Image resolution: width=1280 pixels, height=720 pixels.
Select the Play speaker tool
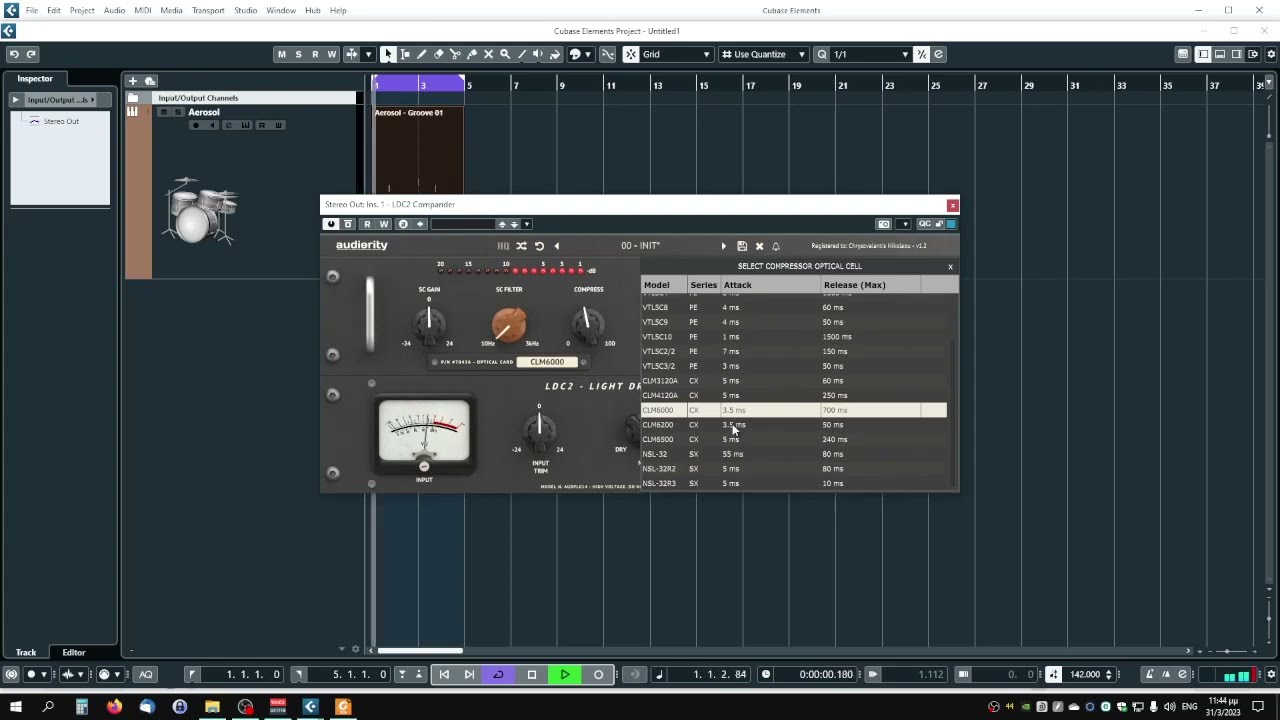pyautogui.click(x=538, y=54)
